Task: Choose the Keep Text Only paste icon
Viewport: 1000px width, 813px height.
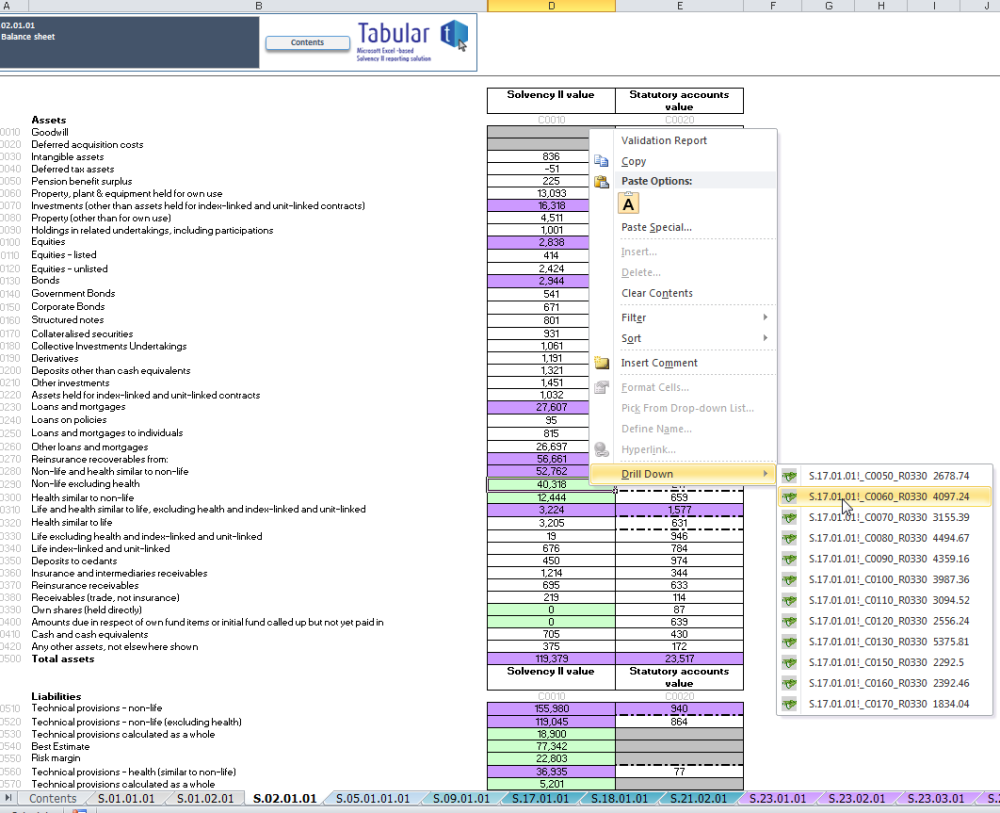Action: pyautogui.click(x=628, y=204)
